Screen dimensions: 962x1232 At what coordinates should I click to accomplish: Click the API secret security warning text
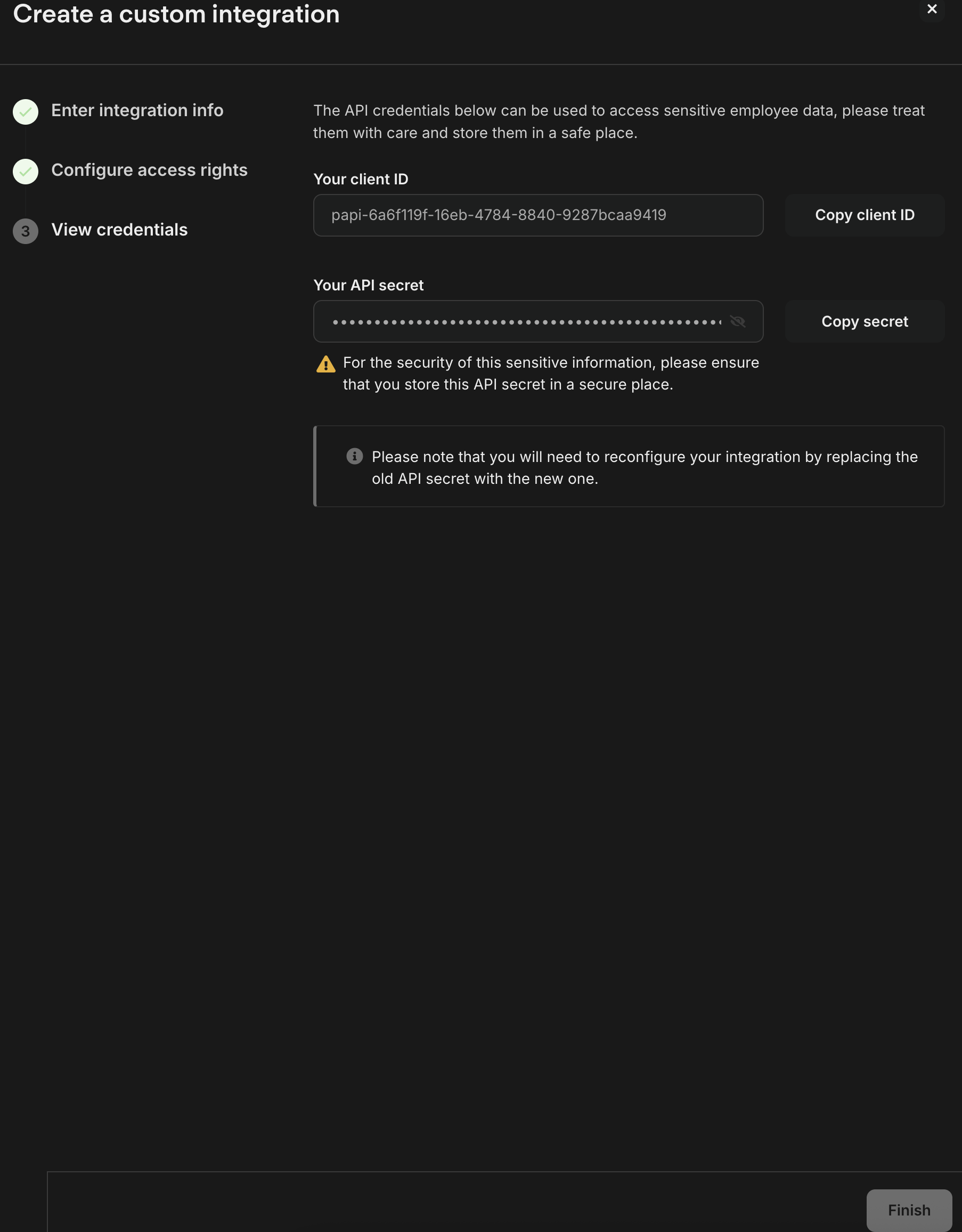[x=550, y=374]
